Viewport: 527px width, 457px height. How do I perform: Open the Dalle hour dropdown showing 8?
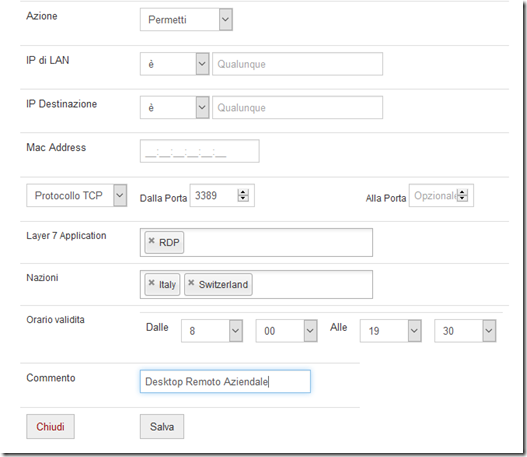coord(212,331)
